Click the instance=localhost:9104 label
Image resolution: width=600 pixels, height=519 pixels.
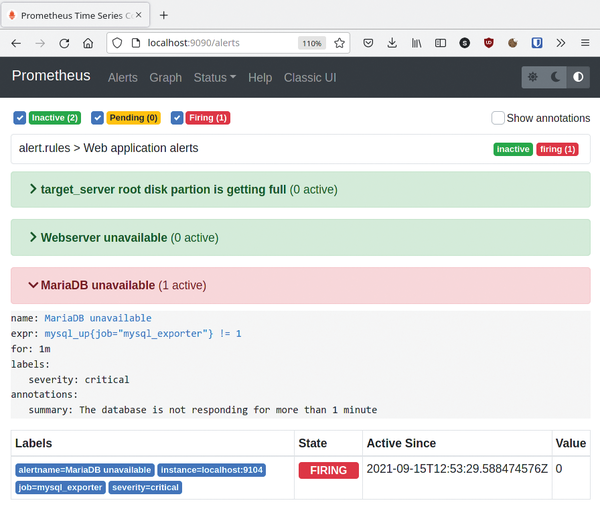(212, 470)
